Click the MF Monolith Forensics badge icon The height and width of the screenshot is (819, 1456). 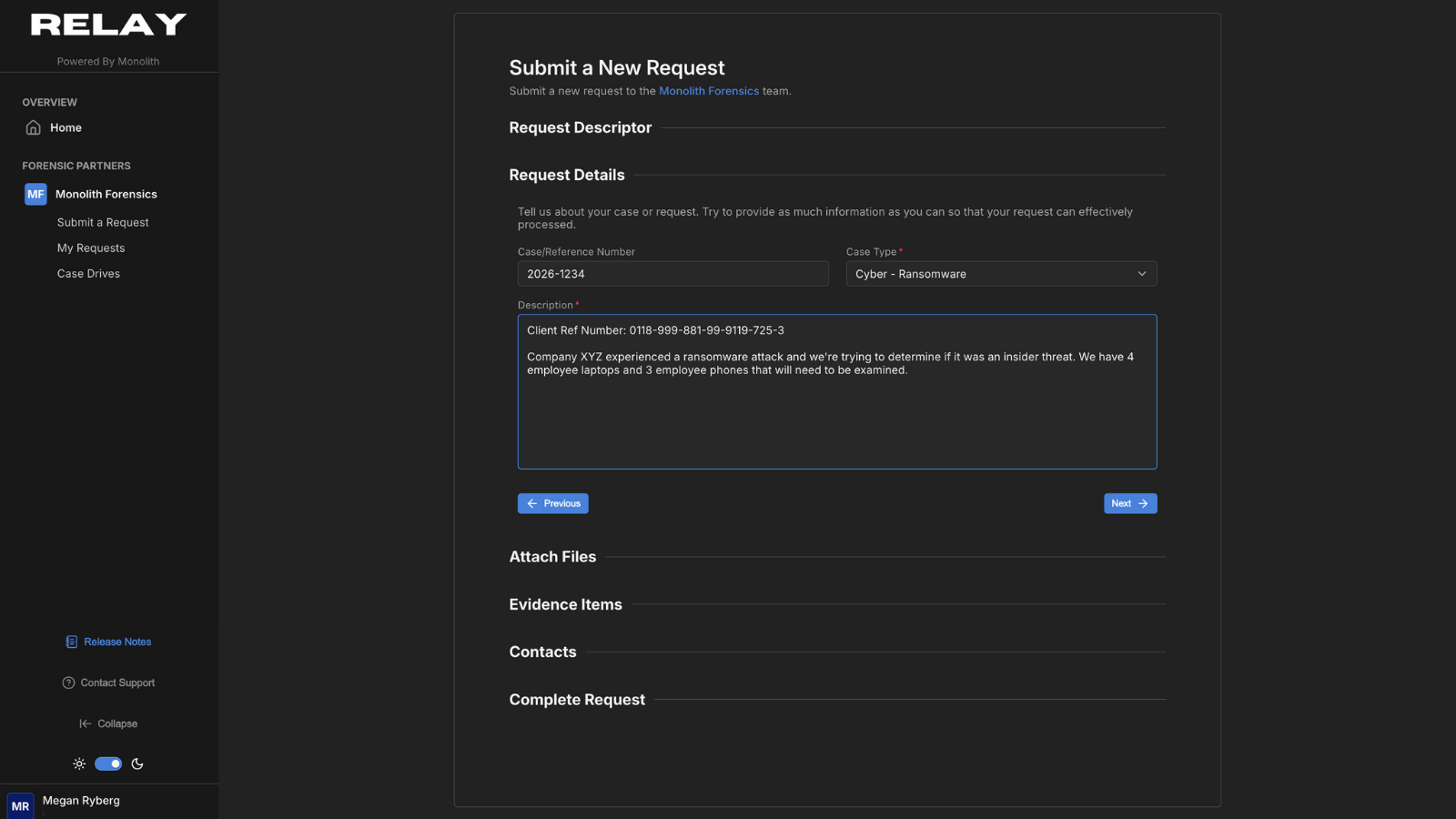(35, 194)
